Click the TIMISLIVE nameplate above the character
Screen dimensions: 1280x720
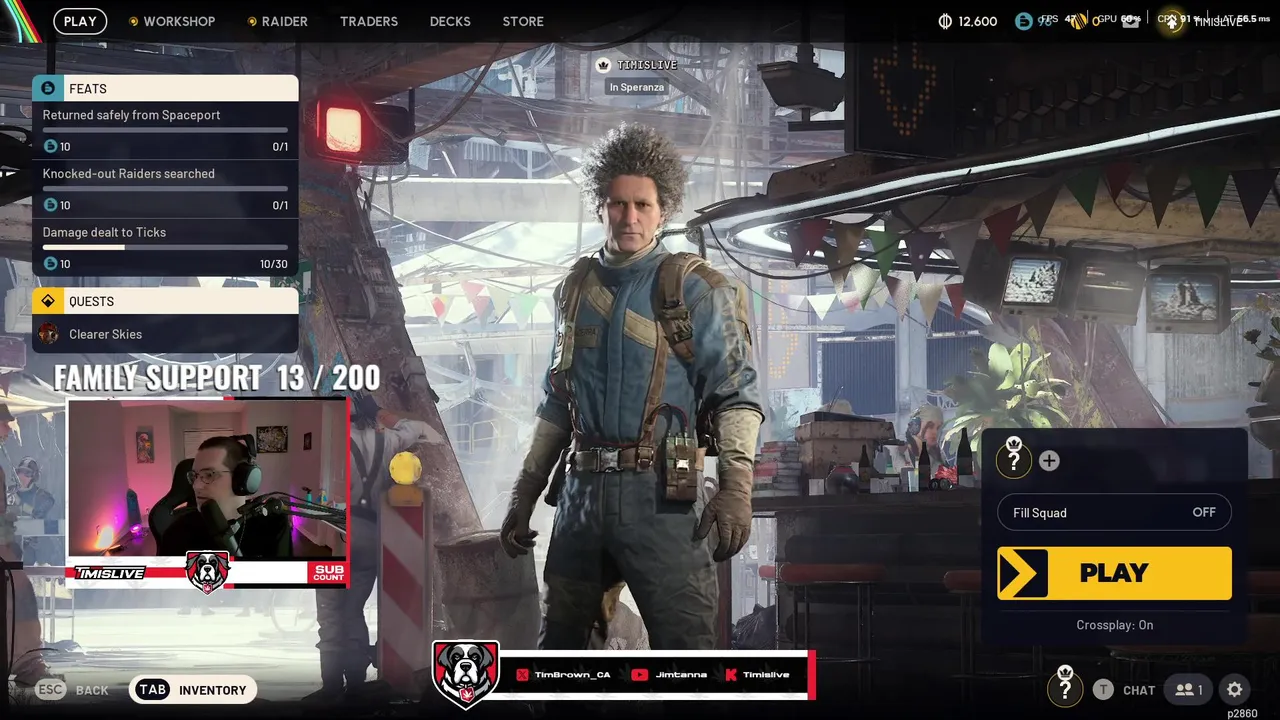click(x=647, y=65)
